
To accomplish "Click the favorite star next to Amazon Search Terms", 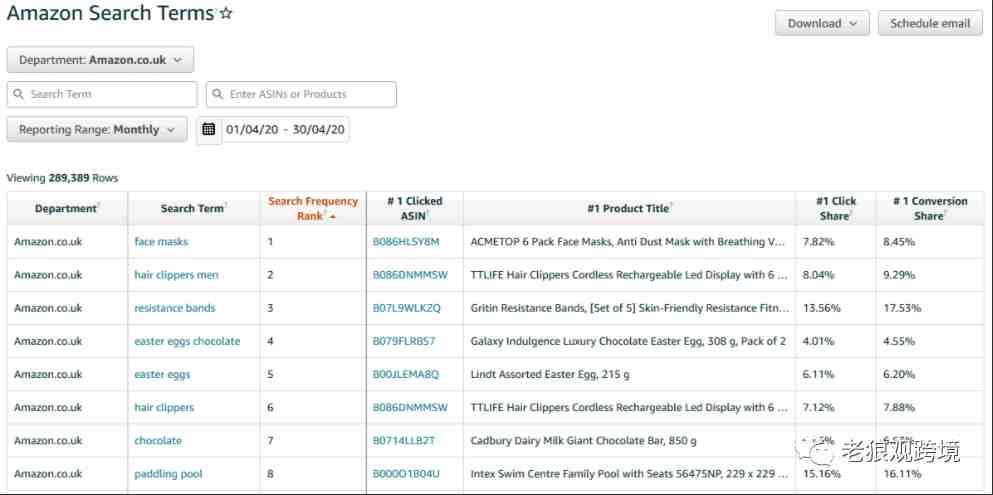I will tap(225, 13).
